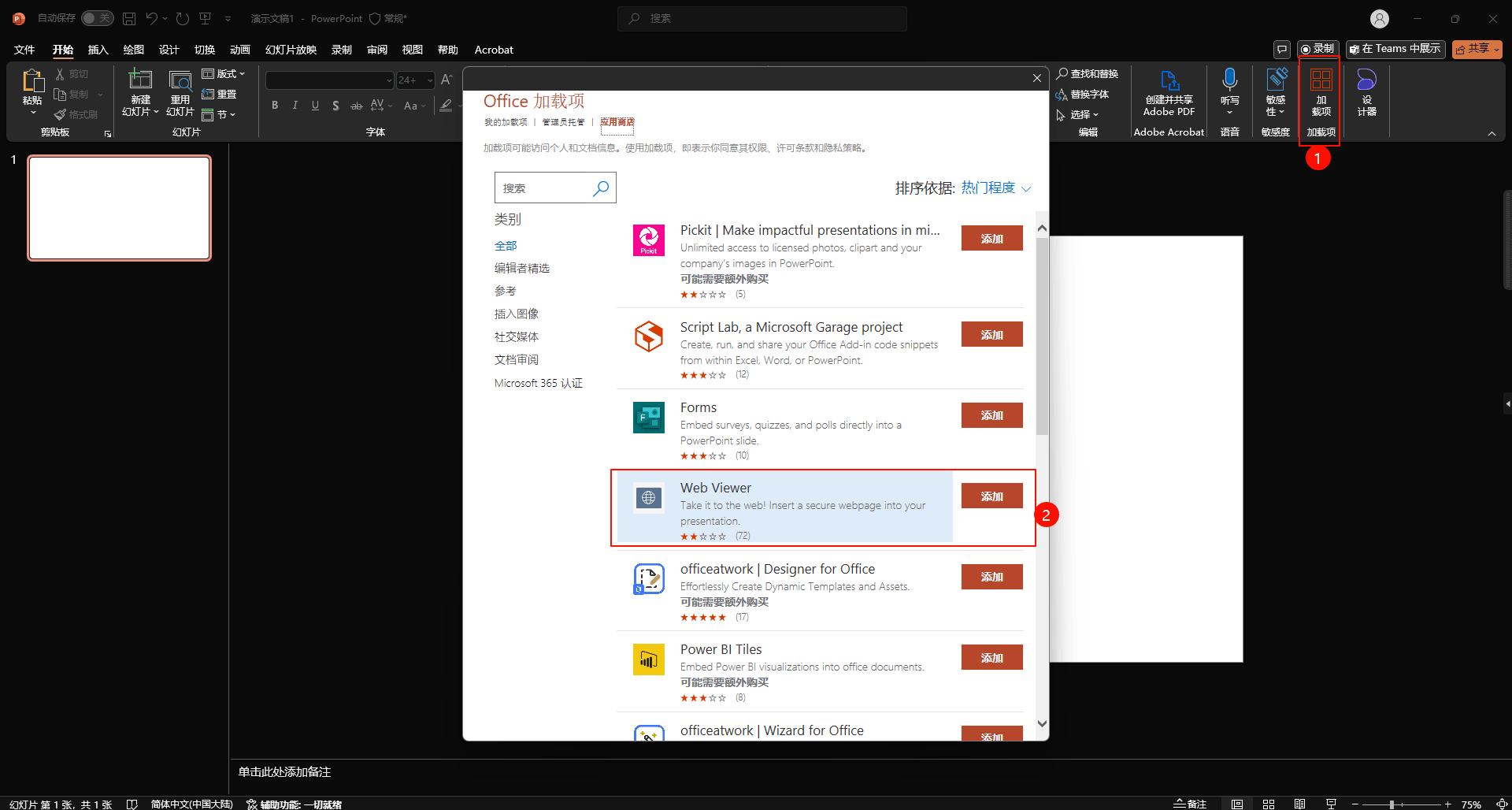Click 创建并共享 Adobe PDF icon
1512x810 pixels.
coord(1169,80)
